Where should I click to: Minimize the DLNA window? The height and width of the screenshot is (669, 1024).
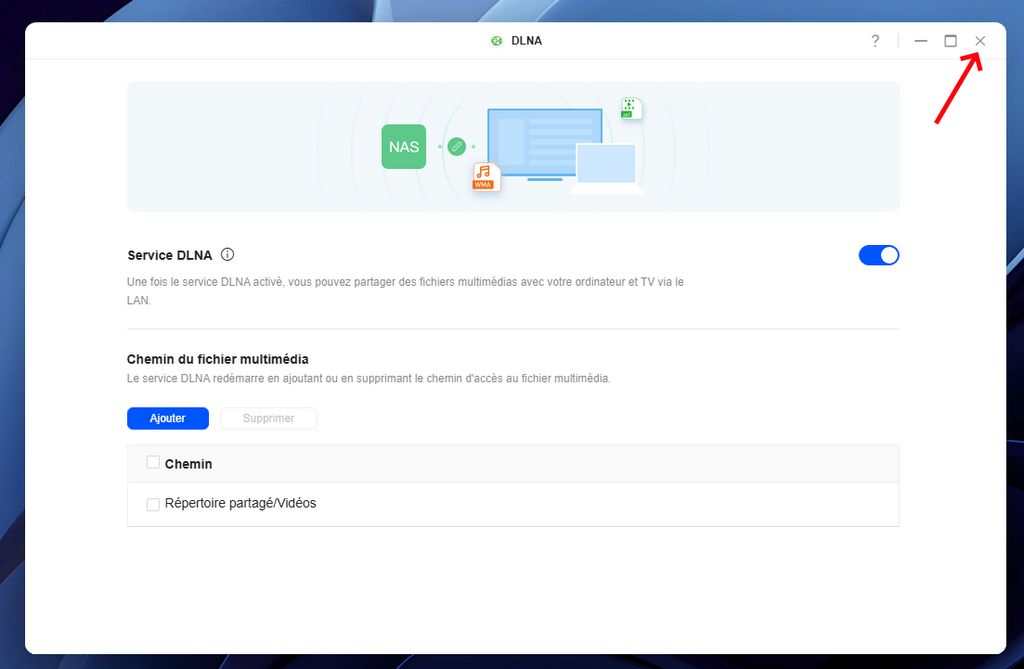pyautogui.click(x=921, y=41)
